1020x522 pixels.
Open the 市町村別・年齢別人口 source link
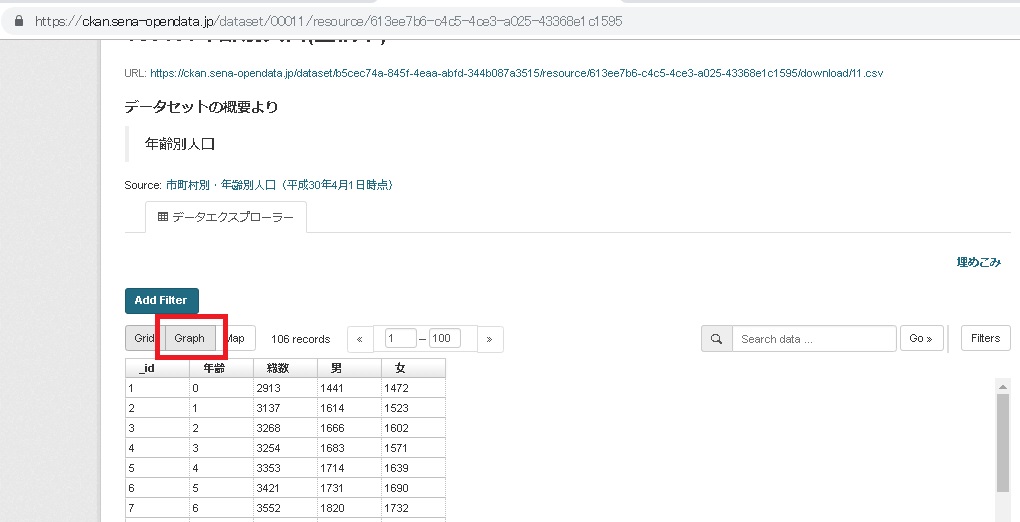[279, 185]
